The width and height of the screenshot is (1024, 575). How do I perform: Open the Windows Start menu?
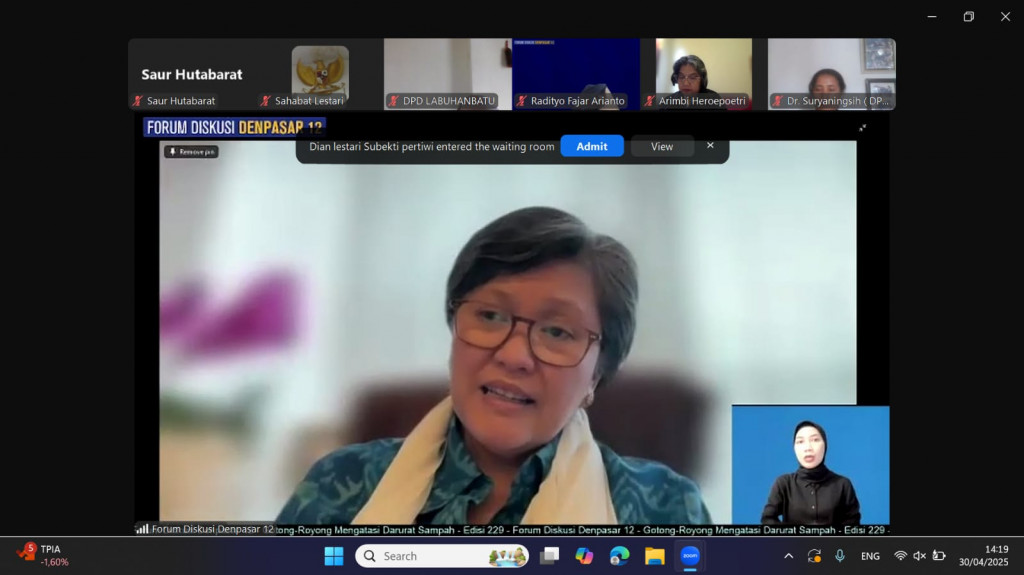click(x=334, y=556)
